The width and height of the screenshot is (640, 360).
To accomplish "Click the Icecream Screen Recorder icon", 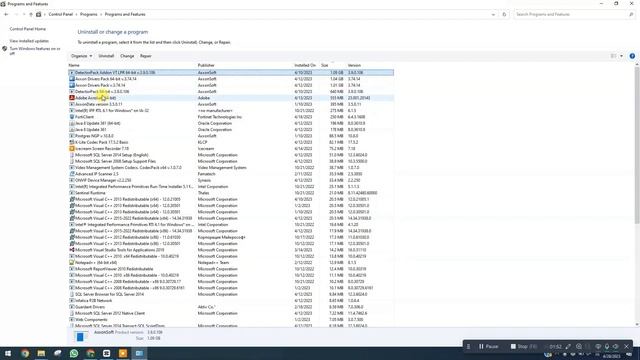I will (x=72, y=149).
